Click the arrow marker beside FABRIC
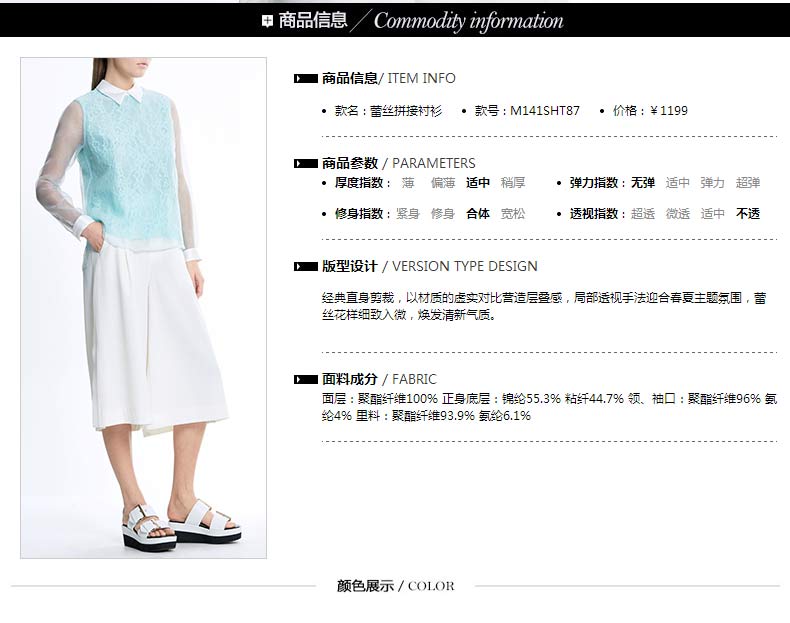790x623 pixels. pyautogui.click(x=305, y=379)
